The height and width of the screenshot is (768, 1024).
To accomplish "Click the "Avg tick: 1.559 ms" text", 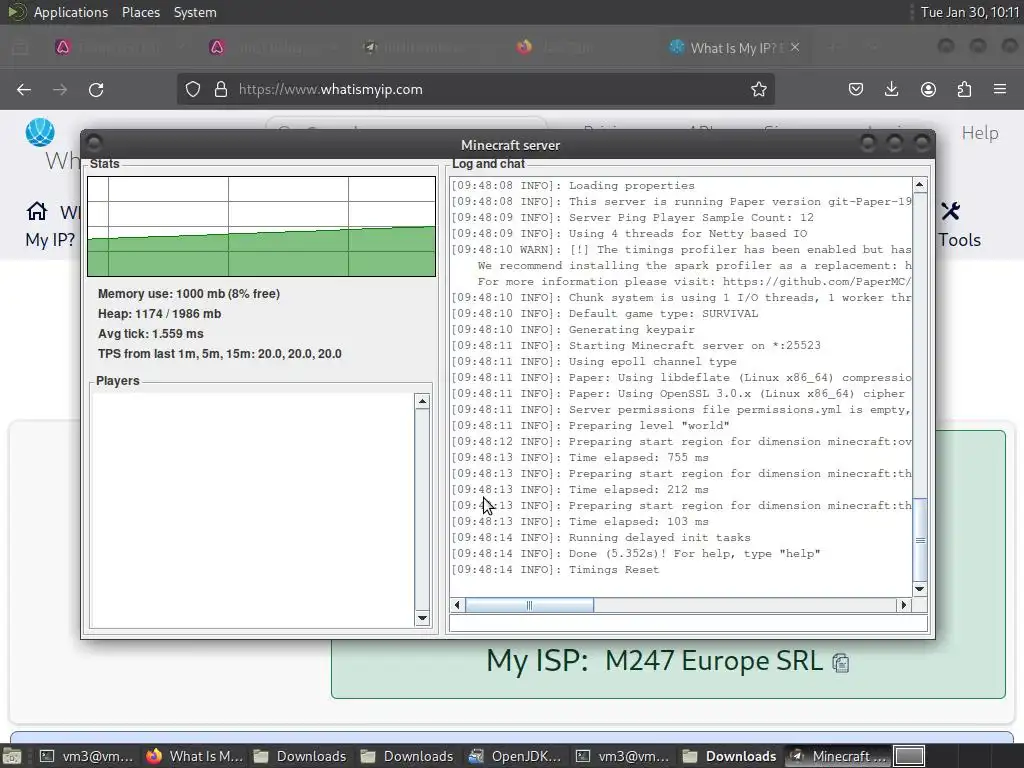I will pyautogui.click(x=150, y=334).
